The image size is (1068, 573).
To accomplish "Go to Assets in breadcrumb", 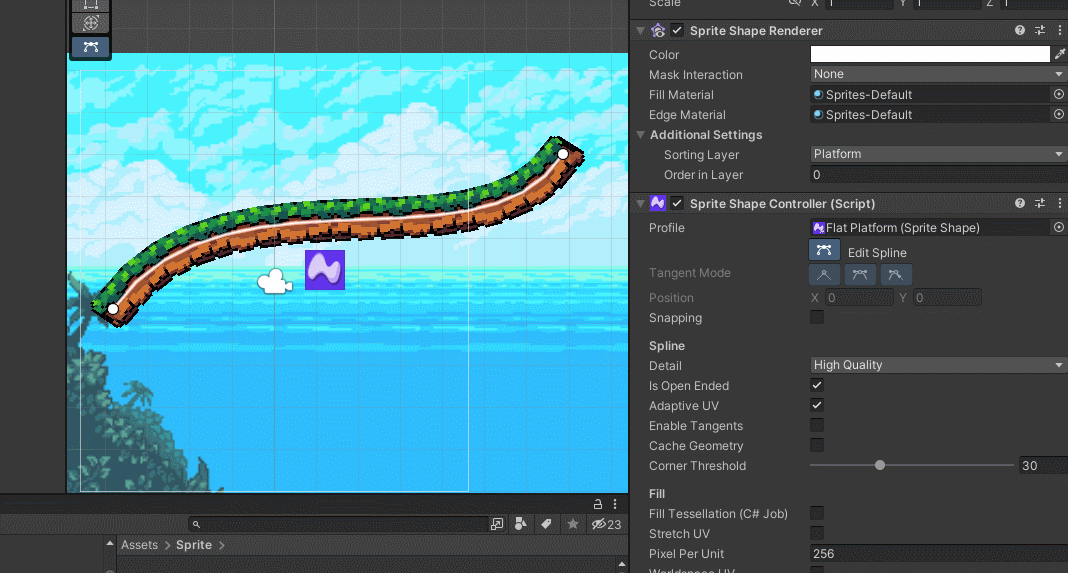I will tap(139, 545).
